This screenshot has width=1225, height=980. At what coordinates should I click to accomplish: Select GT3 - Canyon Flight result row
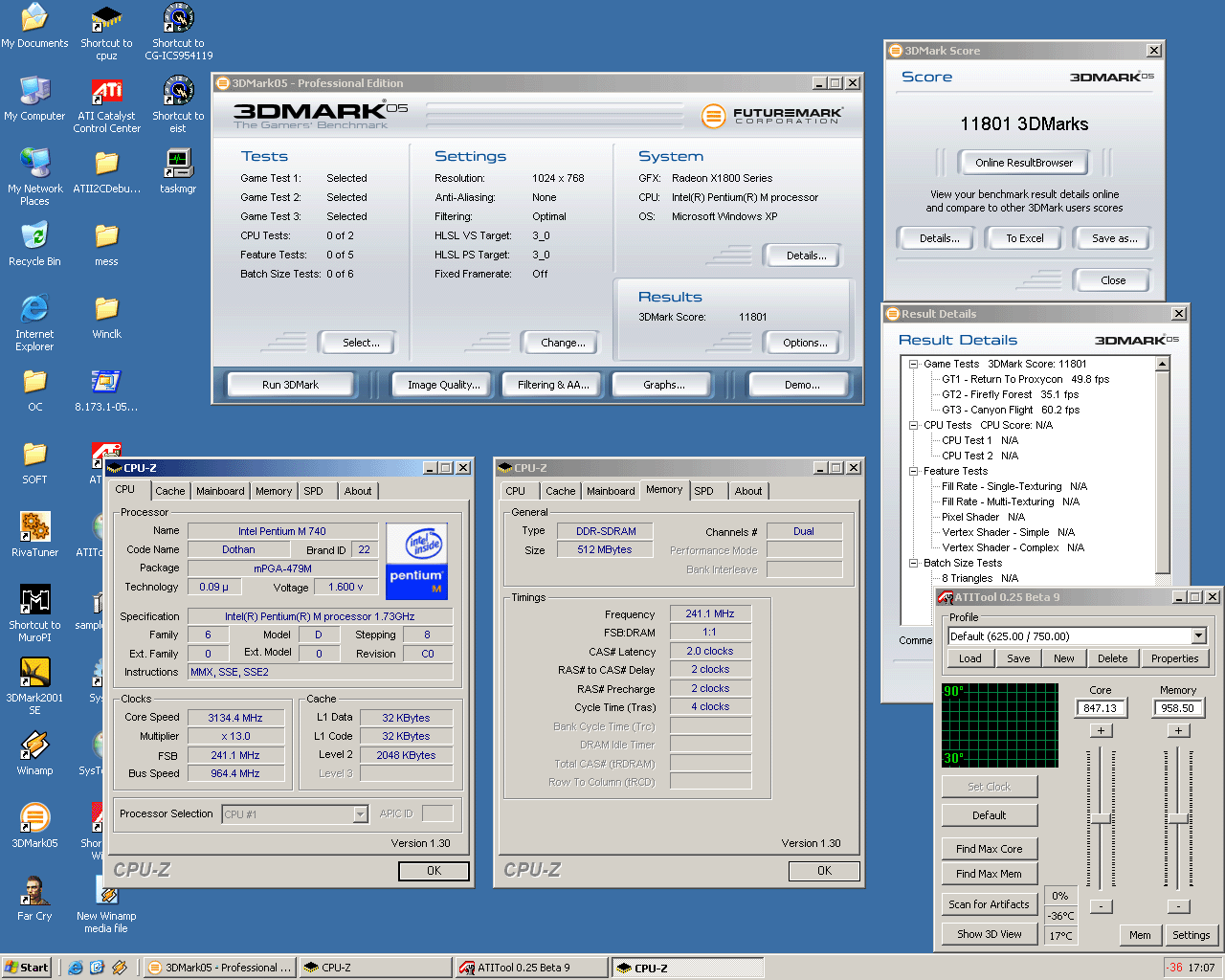coord(1011,410)
